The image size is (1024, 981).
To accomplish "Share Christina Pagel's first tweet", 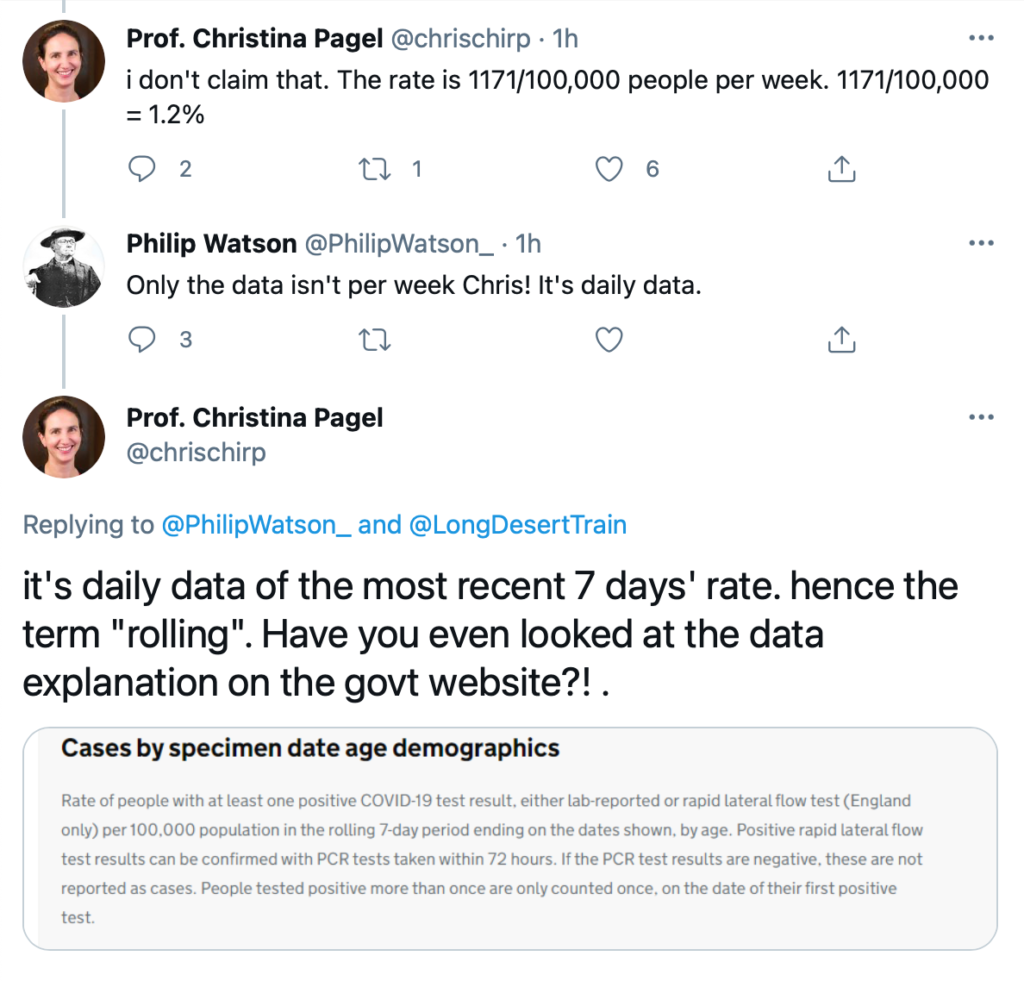I will pos(841,169).
